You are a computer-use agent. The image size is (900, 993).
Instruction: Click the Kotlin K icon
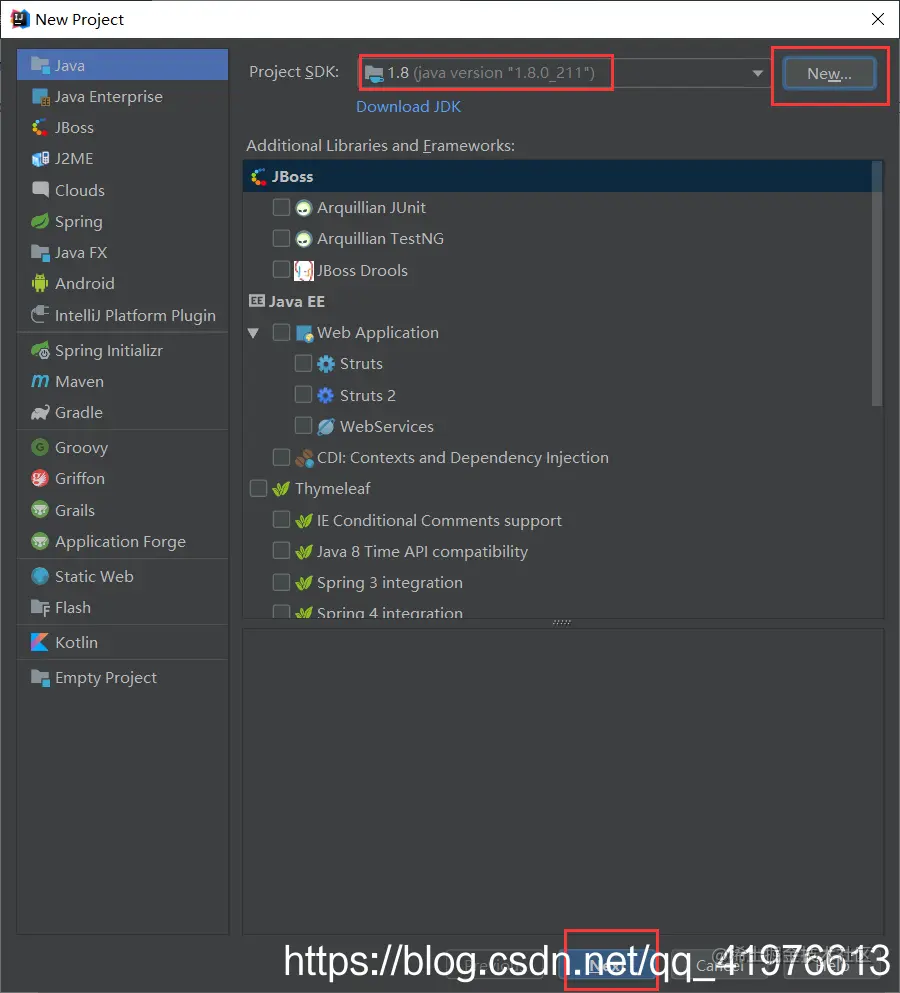pos(40,642)
